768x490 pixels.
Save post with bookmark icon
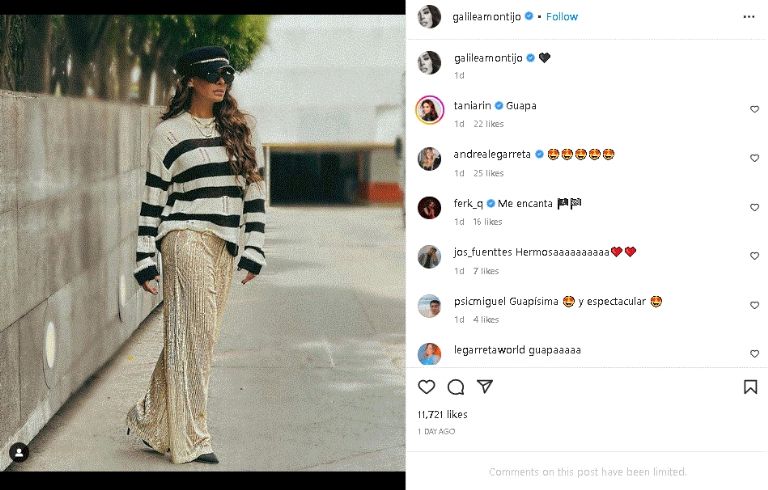pyautogui.click(x=750, y=387)
